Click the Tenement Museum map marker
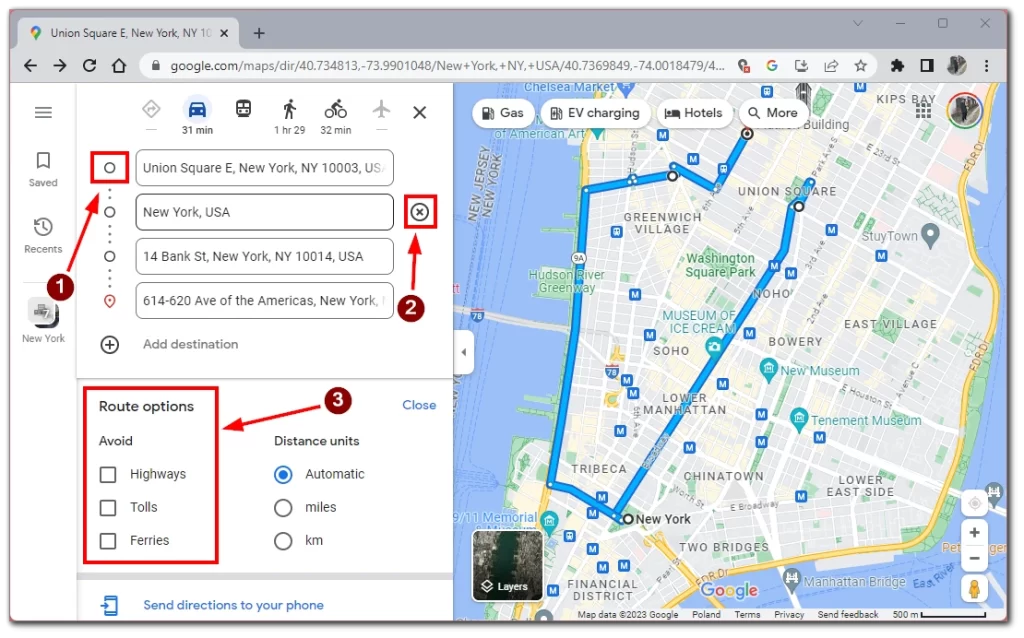 799,419
